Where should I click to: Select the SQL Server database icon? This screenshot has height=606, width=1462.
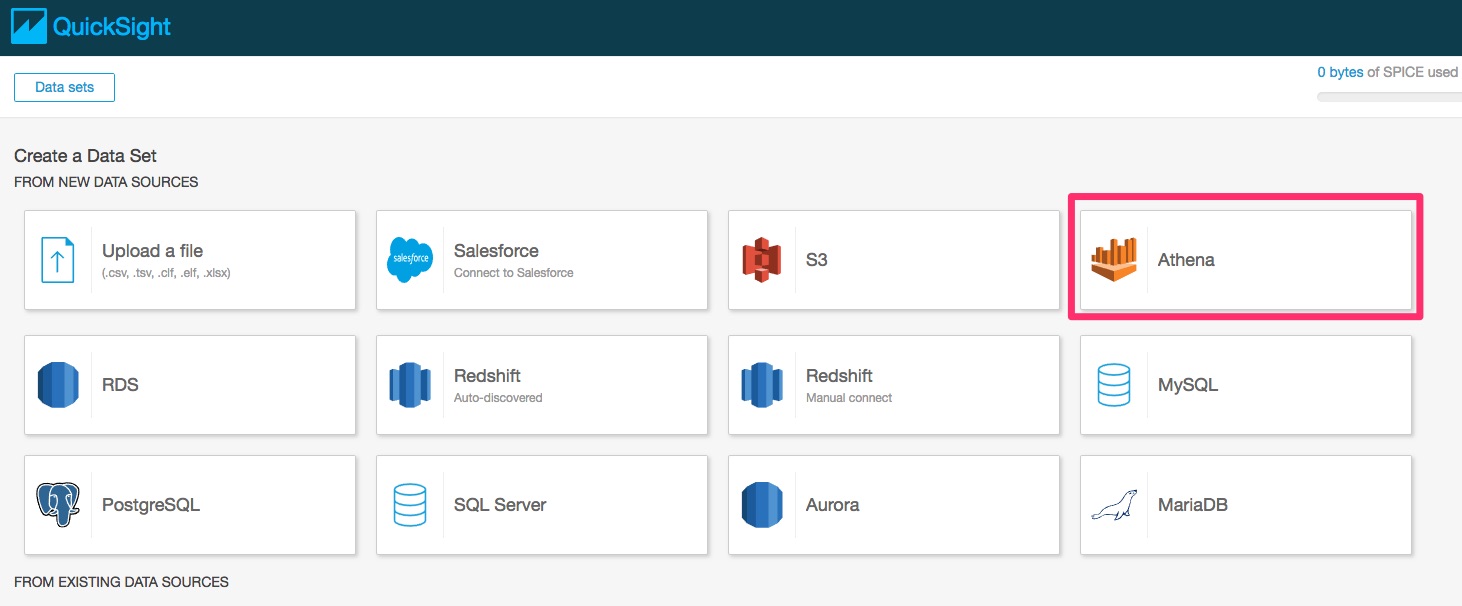pyautogui.click(x=409, y=505)
